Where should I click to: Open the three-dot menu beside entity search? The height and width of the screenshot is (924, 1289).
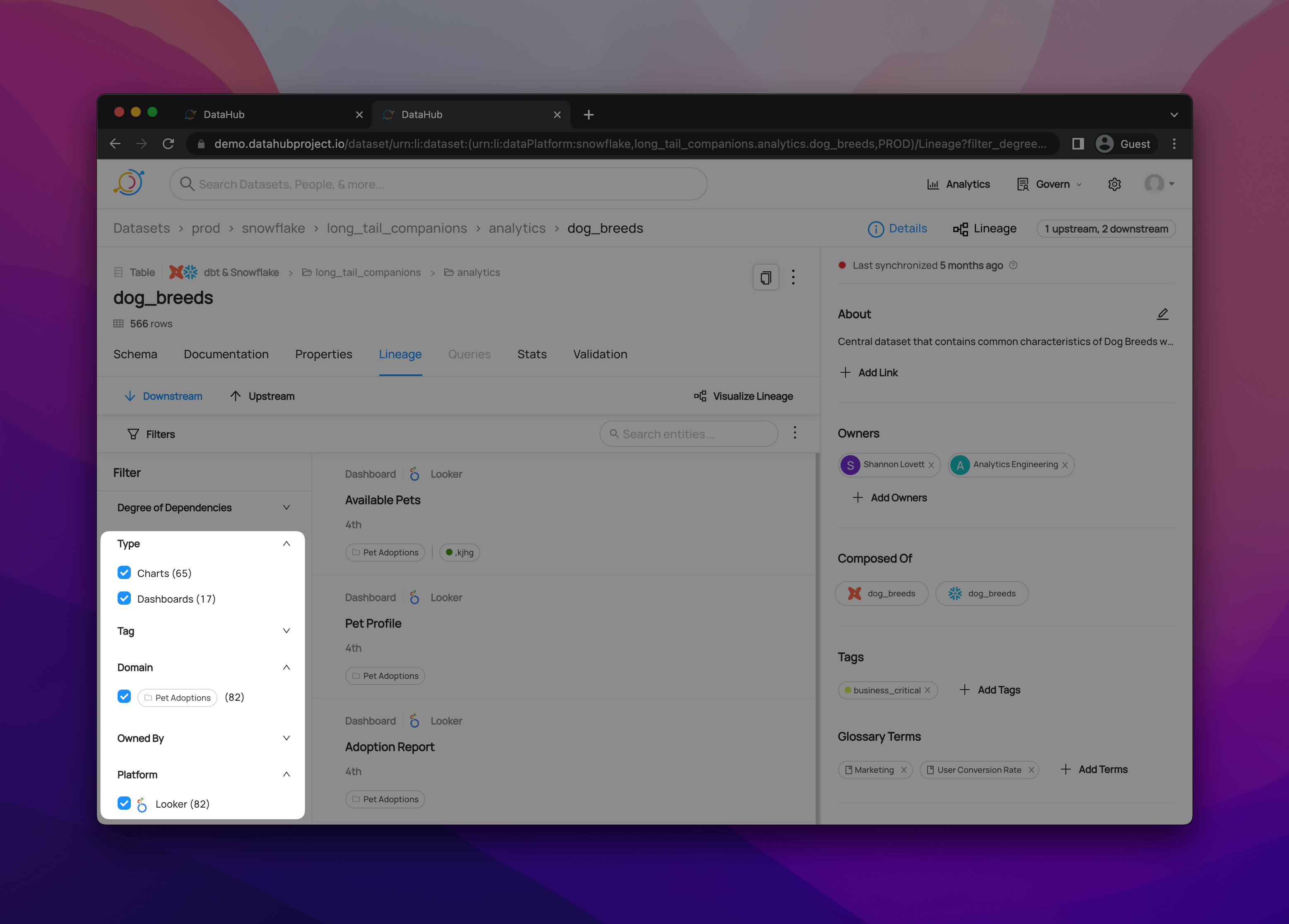point(795,433)
